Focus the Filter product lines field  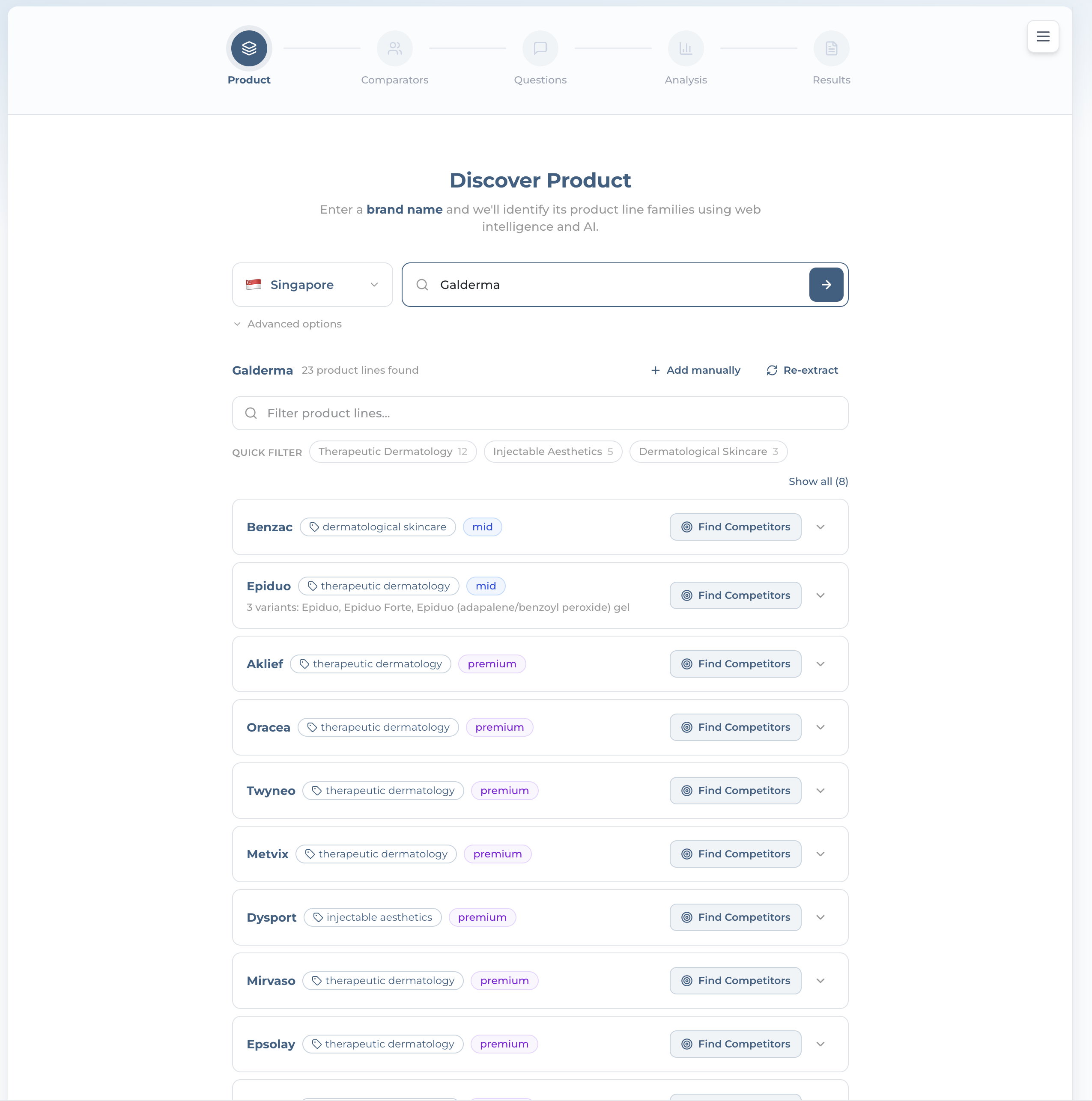click(540, 413)
